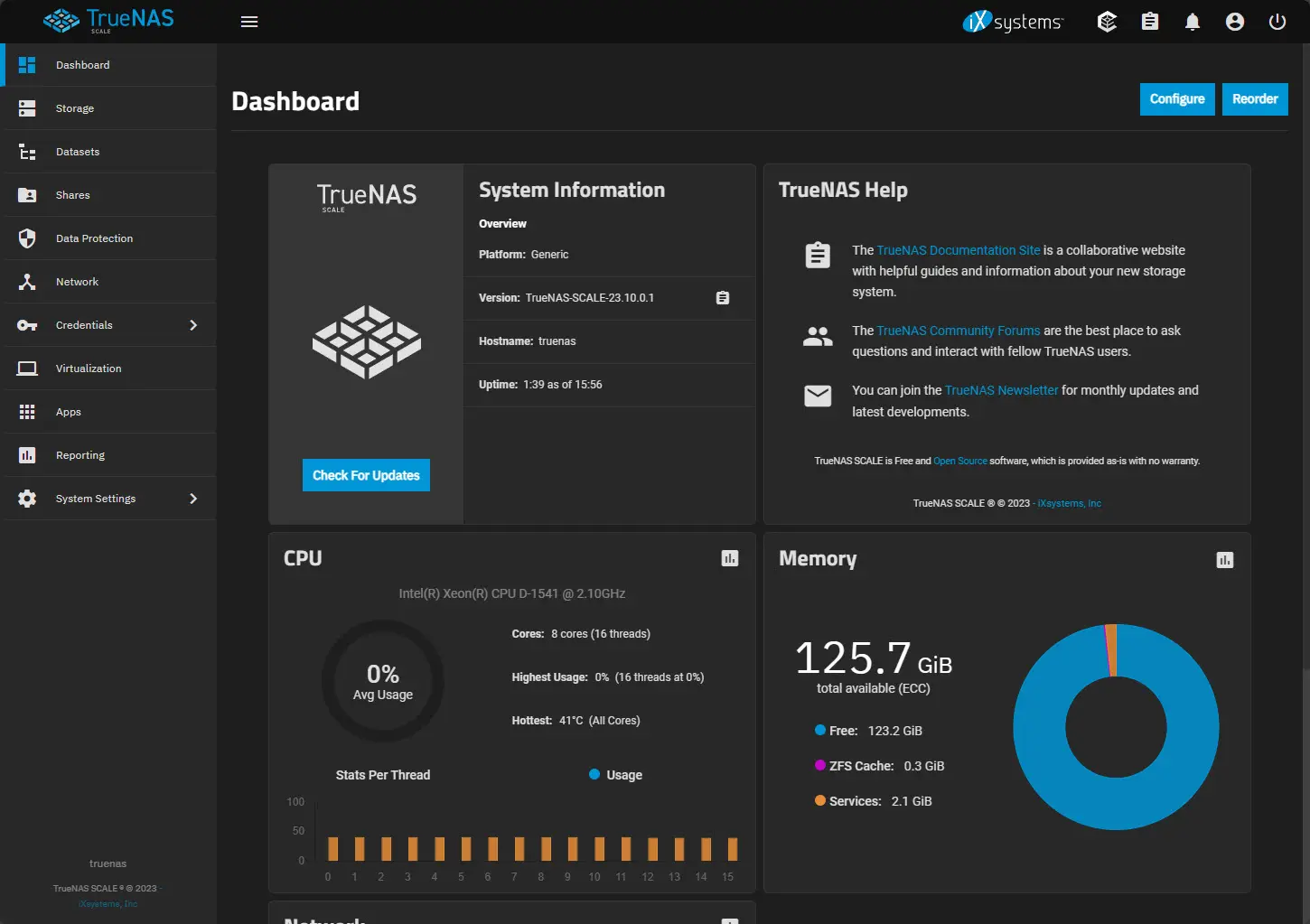Click iXsystems, Inc link in Help card

[1070, 503]
